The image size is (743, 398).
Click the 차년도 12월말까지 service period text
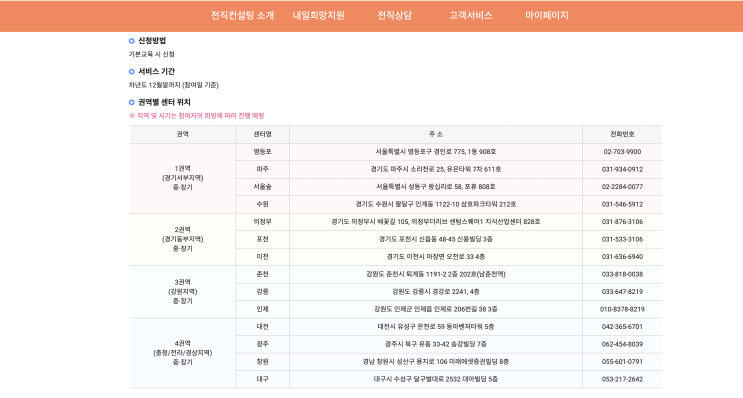(174, 85)
